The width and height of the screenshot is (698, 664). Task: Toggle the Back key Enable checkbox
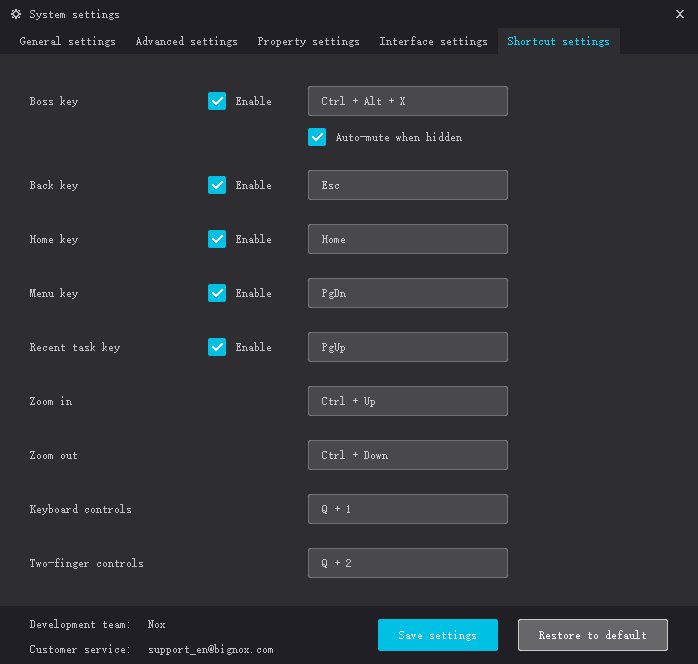click(x=217, y=185)
